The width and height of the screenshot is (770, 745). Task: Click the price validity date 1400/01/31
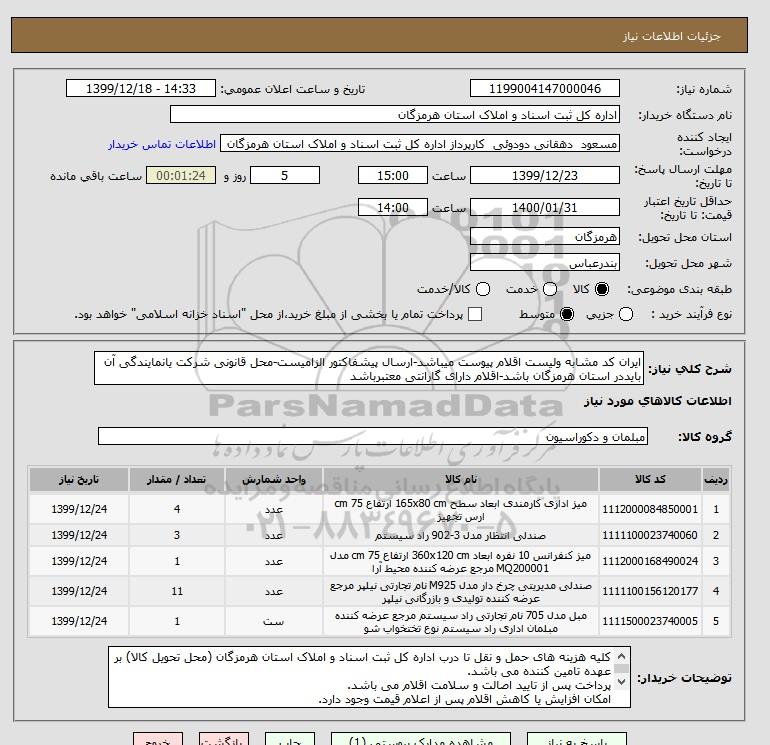545,207
